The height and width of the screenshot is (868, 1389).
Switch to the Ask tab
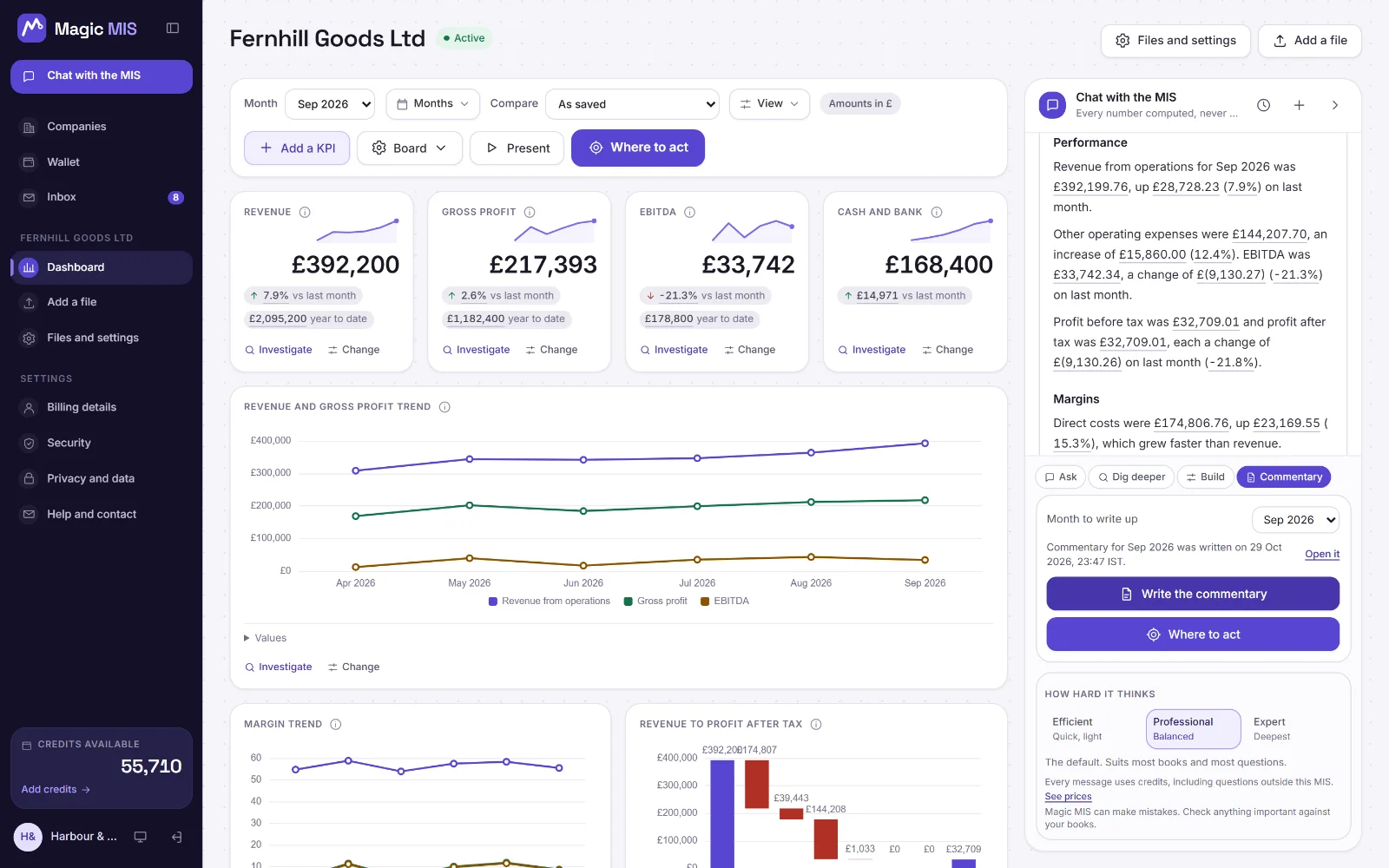(x=1061, y=477)
